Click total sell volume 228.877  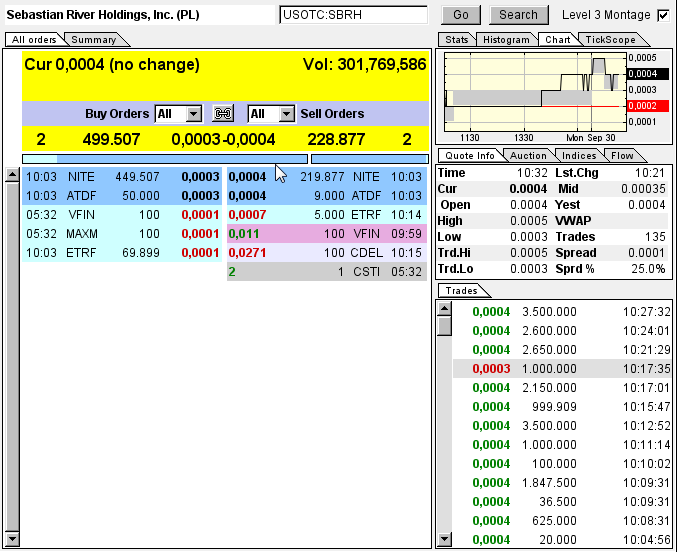pos(336,140)
